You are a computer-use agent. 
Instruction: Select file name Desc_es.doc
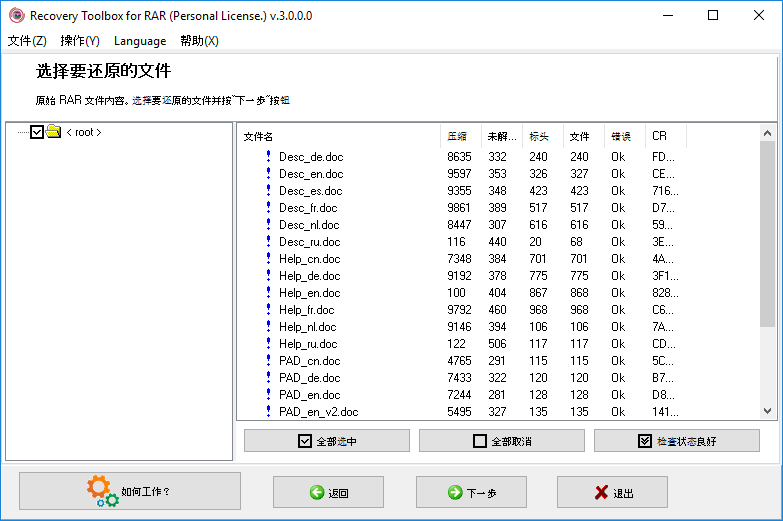coord(311,191)
